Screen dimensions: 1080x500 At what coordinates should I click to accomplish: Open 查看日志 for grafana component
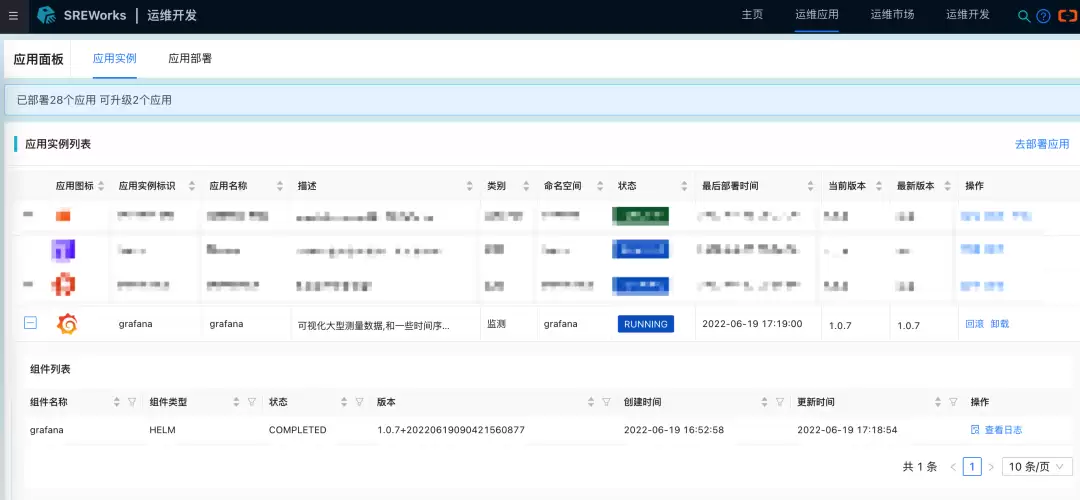coord(1004,430)
